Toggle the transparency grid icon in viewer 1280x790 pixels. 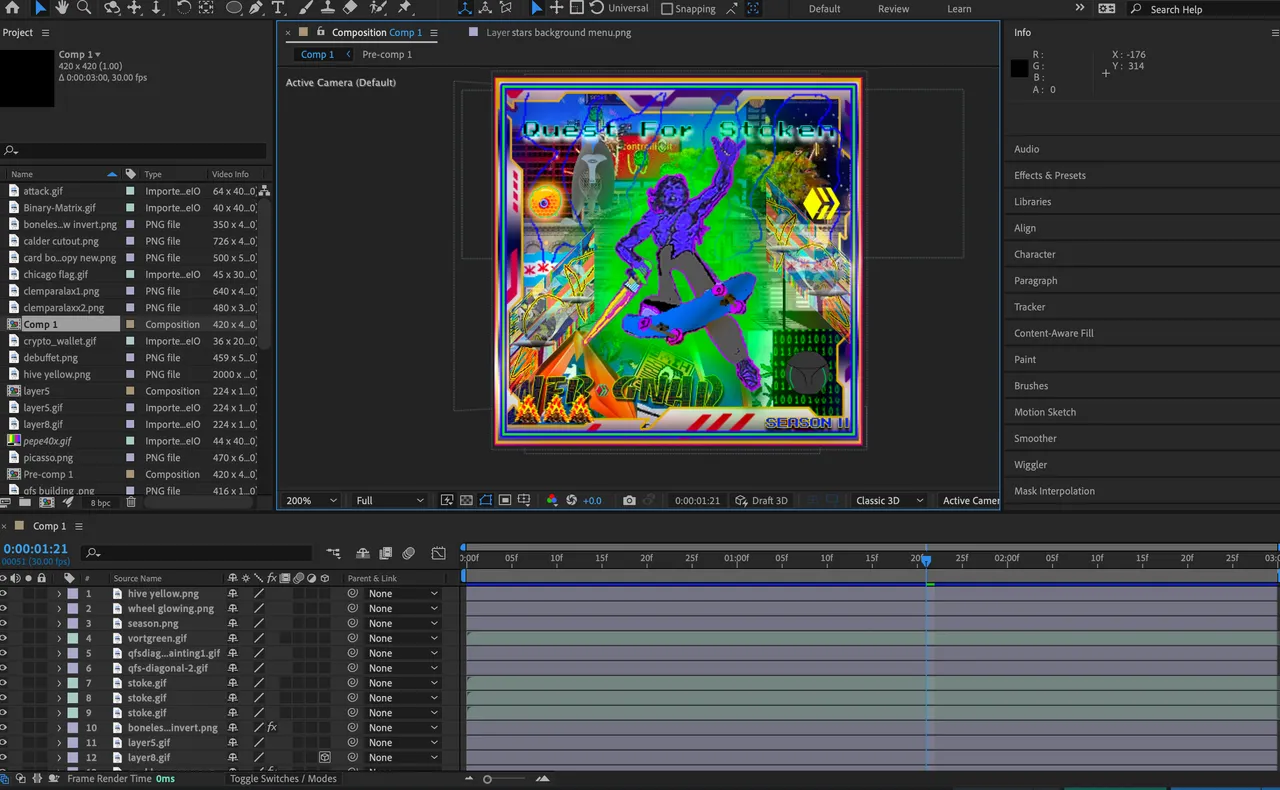point(466,500)
